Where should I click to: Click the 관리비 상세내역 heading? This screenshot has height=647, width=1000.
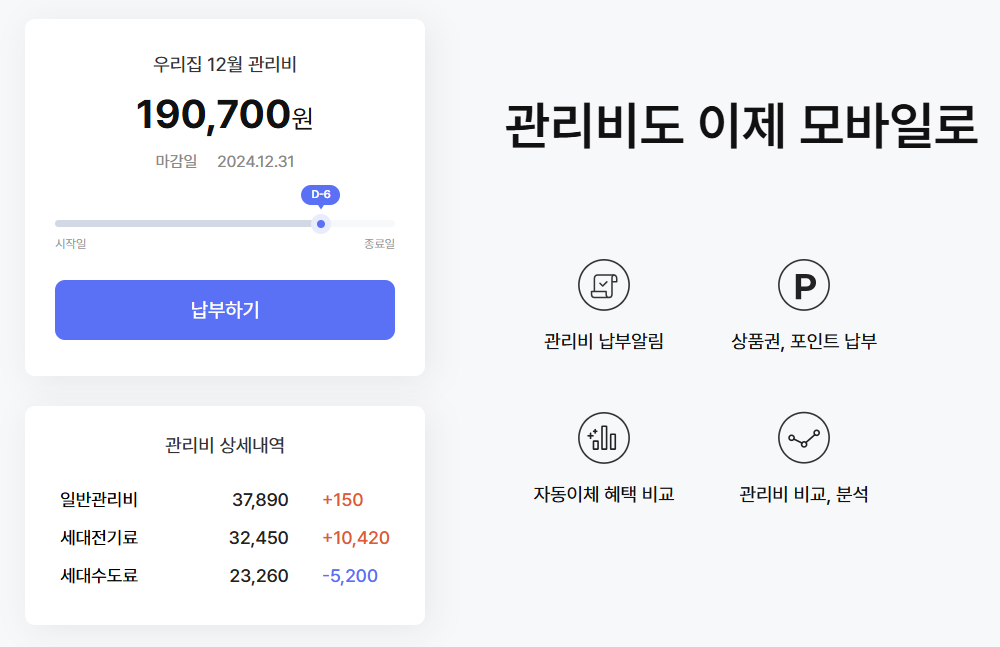point(224,445)
